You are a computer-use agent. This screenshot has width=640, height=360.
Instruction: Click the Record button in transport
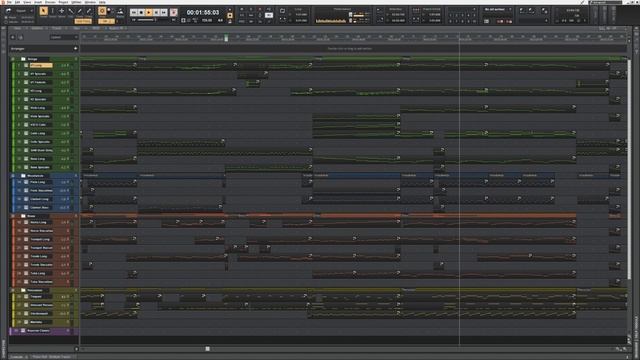[173, 13]
